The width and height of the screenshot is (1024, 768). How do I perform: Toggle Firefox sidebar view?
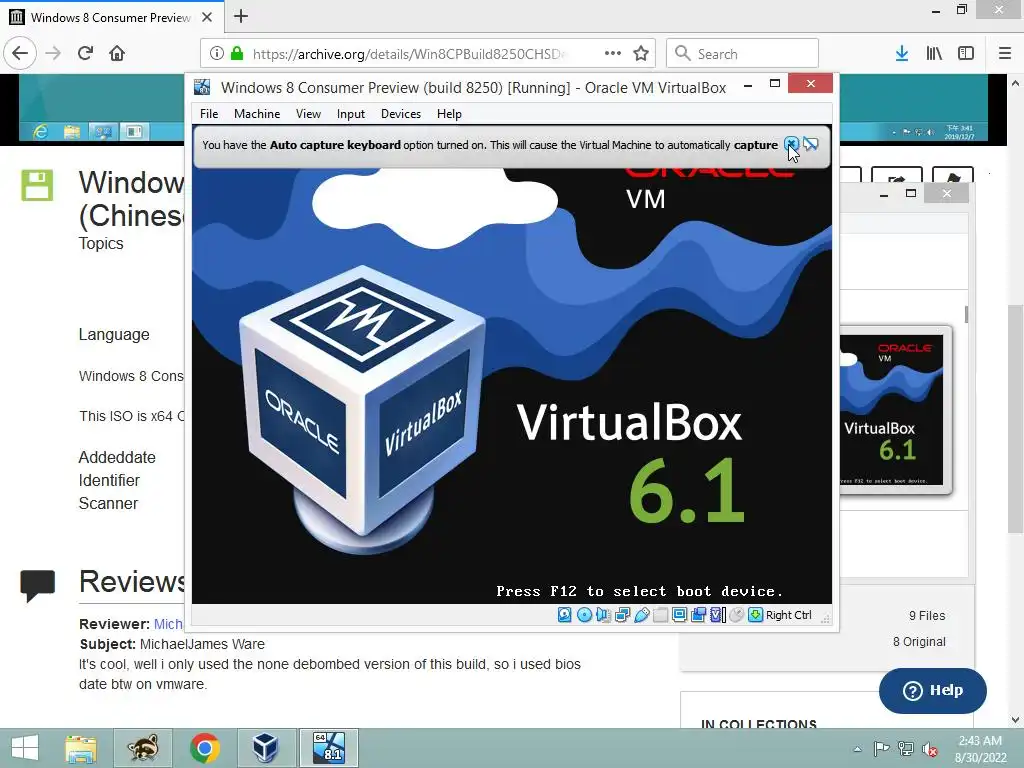[x=966, y=53]
